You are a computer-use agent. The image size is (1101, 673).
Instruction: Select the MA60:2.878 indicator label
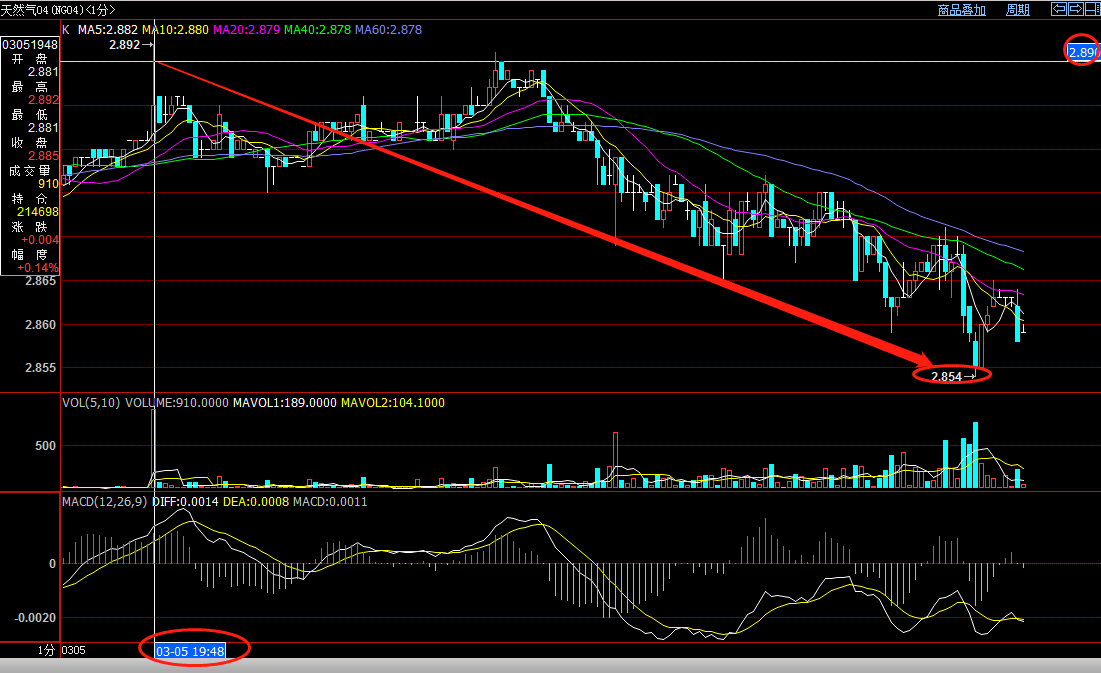388,30
